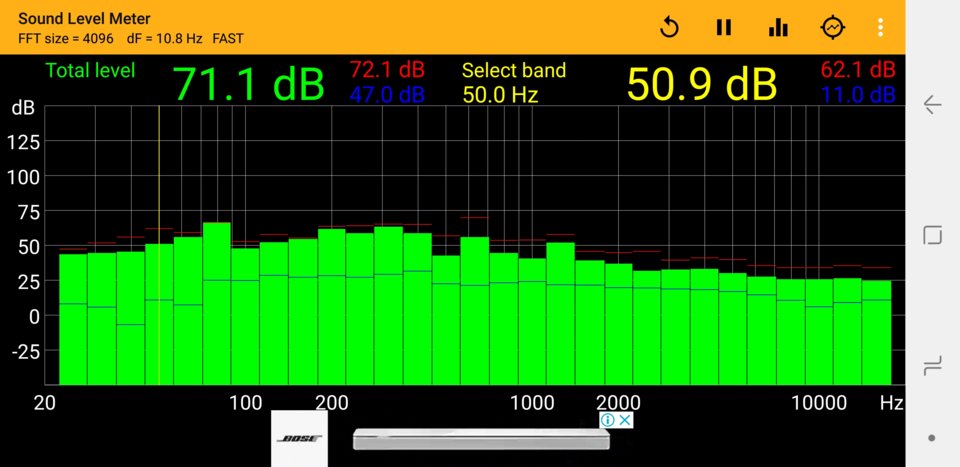Select the bar above the 2000 Hz label
Image resolution: width=960 pixels, height=467 pixels.
click(618, 324)
